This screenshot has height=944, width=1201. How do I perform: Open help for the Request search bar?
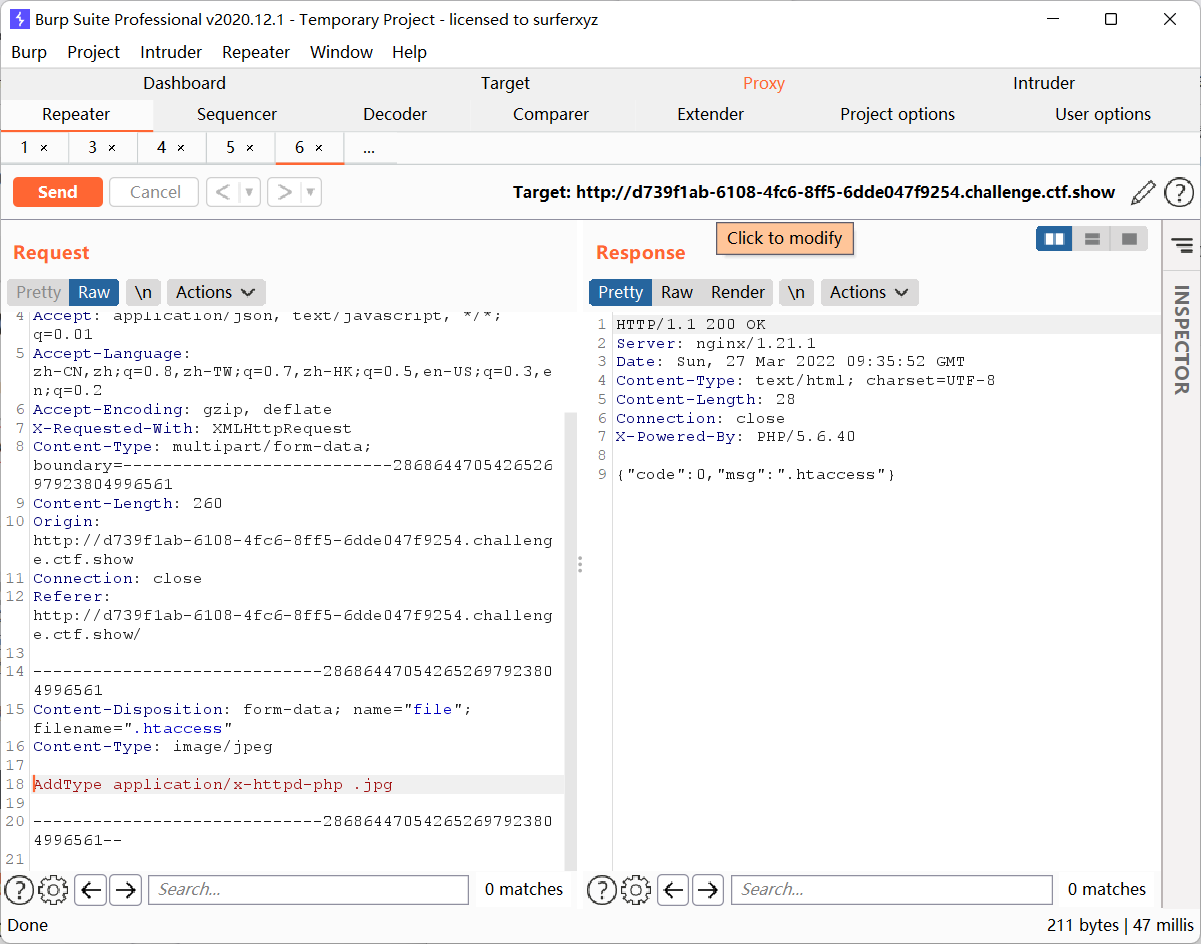click(19, 889)
